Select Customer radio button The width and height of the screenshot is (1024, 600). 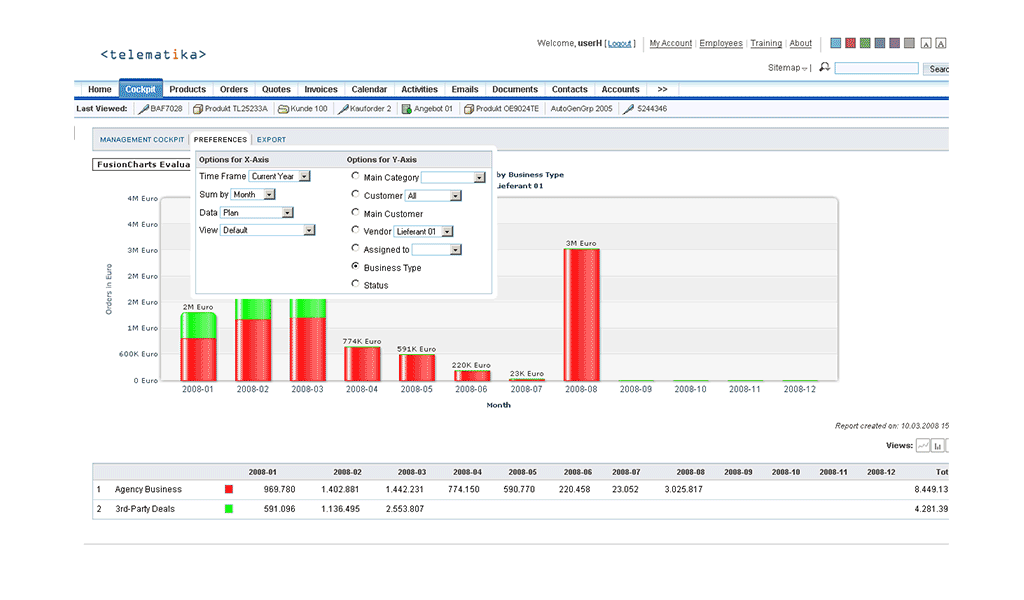[x=355, y=195]
